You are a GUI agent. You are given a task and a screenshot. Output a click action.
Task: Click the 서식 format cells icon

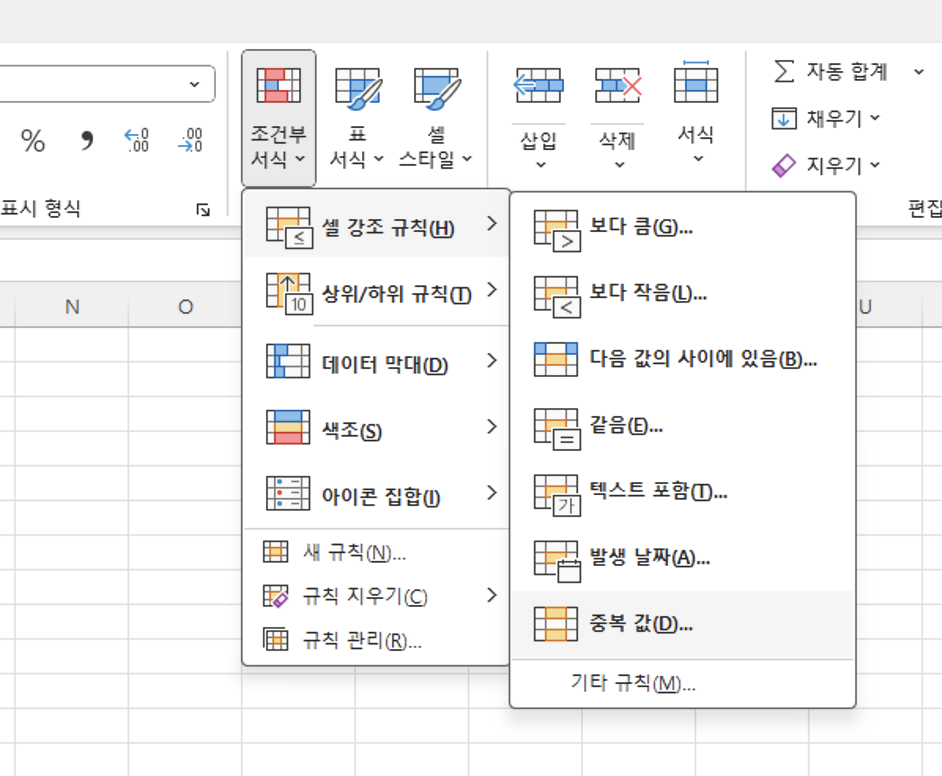[x=696, y=82]
